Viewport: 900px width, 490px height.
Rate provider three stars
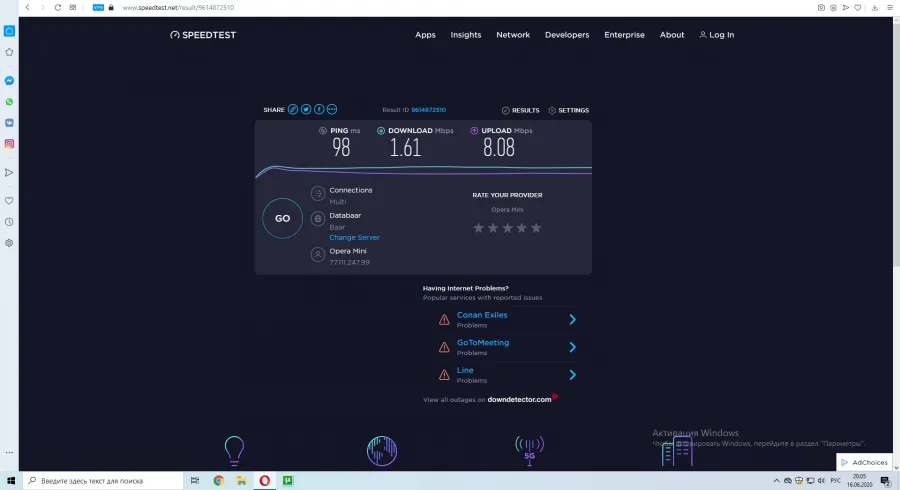(507, 228)
